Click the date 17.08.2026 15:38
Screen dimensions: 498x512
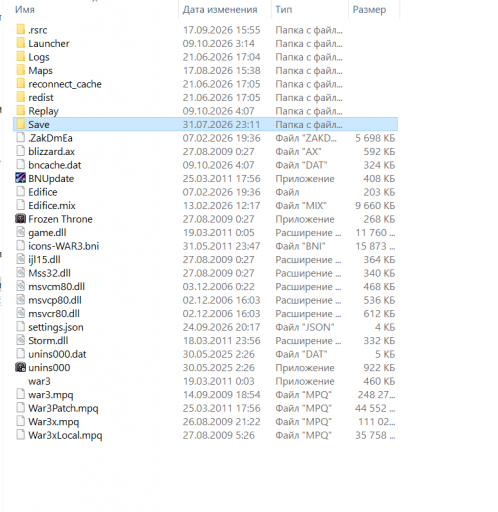point(221,70)
